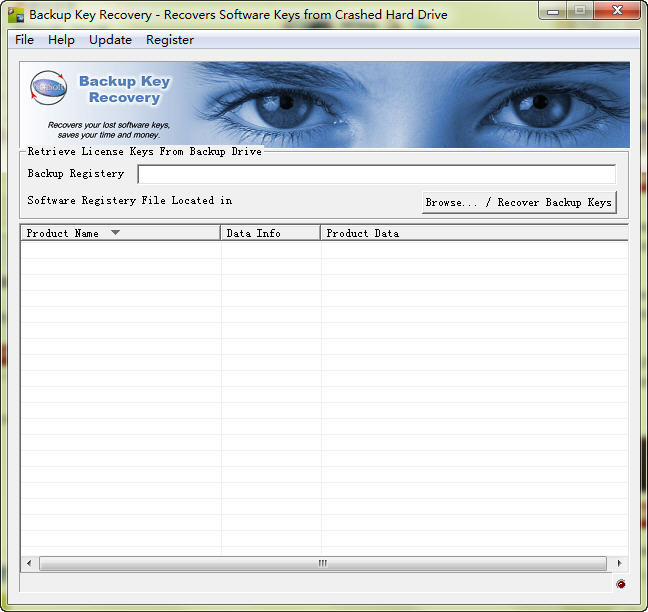Click the Product Data column header
The image size is (648, 612).
coord(474,233)
